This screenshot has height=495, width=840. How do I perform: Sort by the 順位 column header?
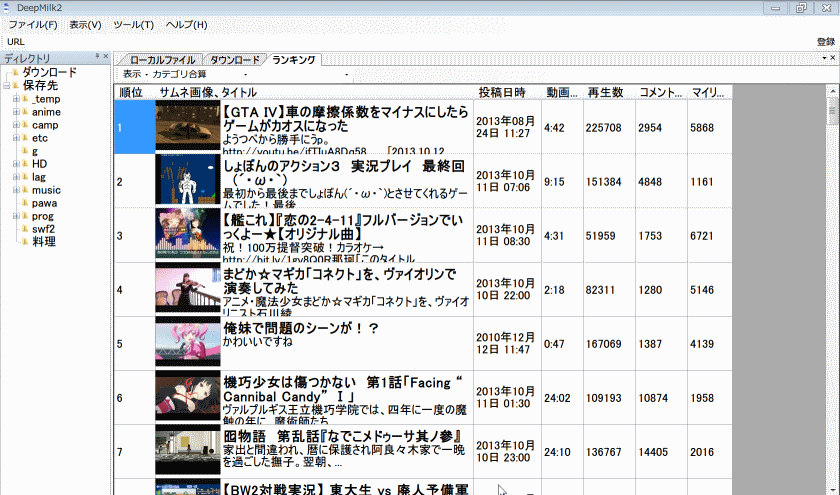[x=134, y=92]
